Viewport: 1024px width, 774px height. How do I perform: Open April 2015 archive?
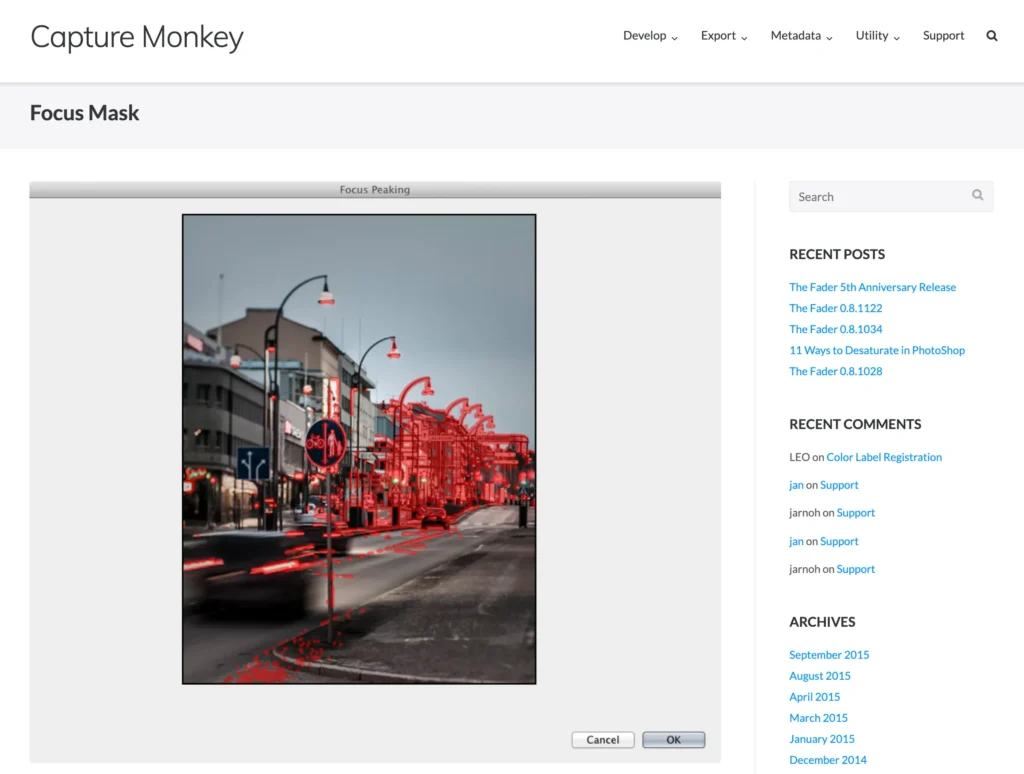[x=814, y=697]
